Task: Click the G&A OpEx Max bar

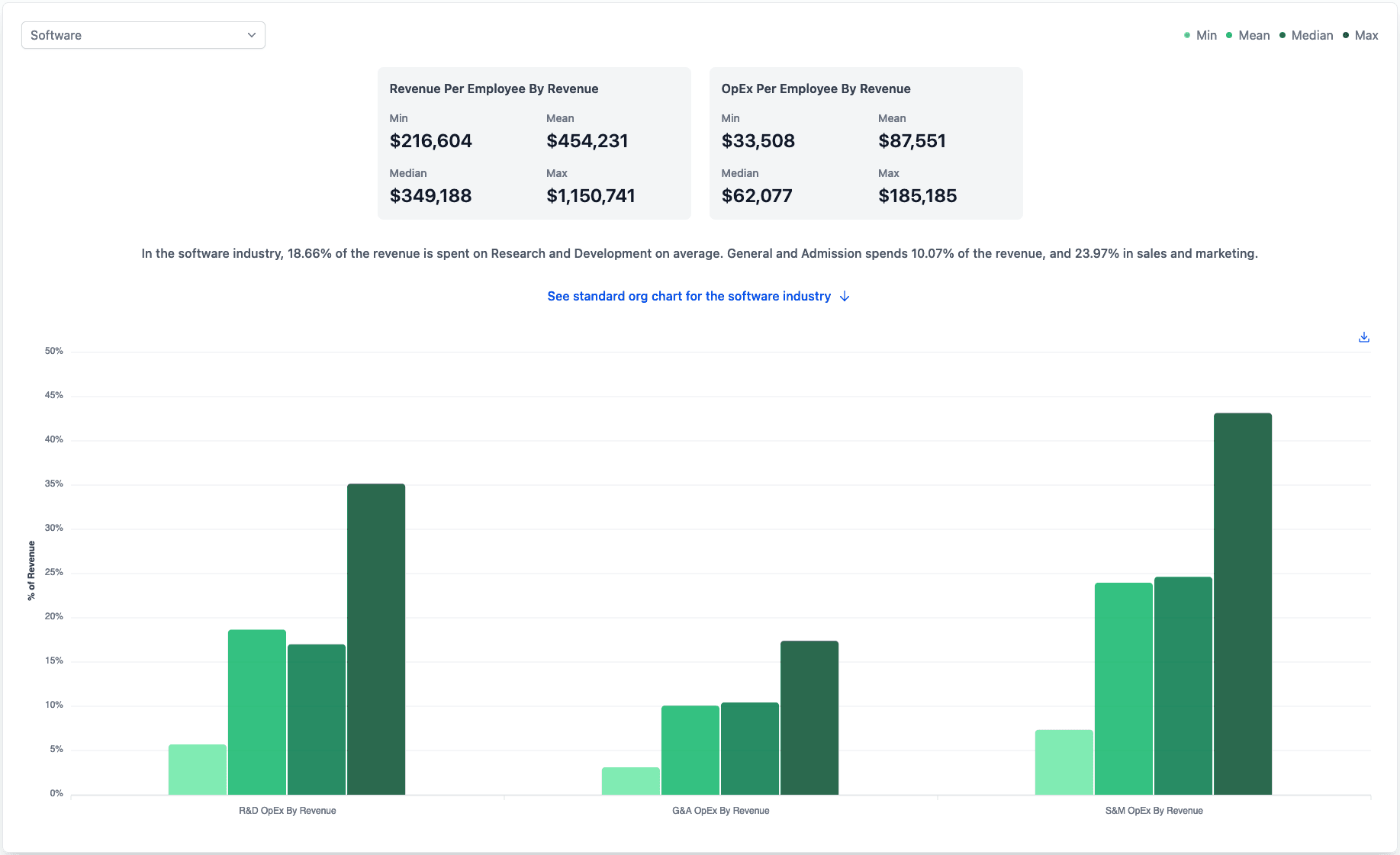Action: click(809, 718)
